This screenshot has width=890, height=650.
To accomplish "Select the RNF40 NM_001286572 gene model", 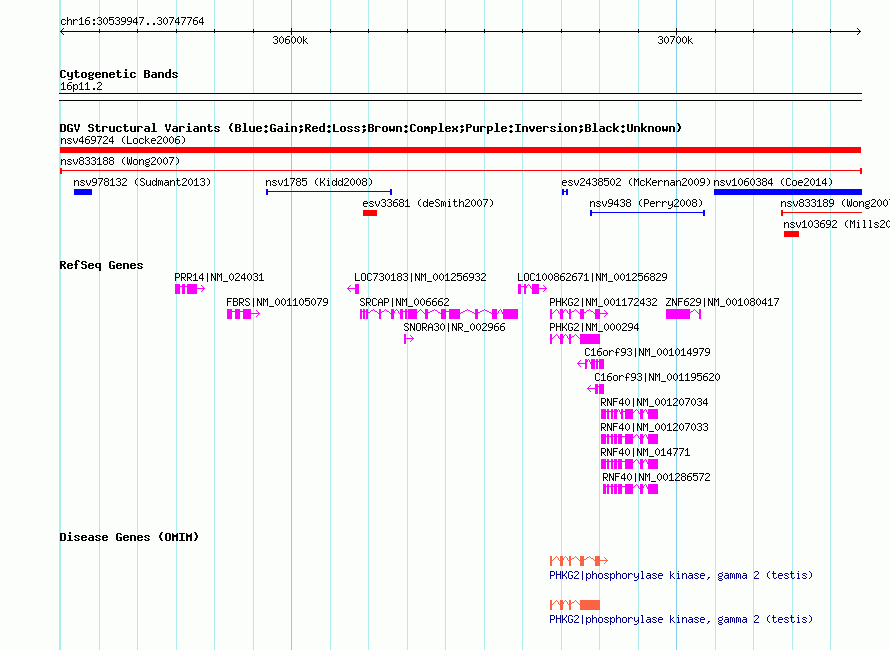I will point(631,489).
